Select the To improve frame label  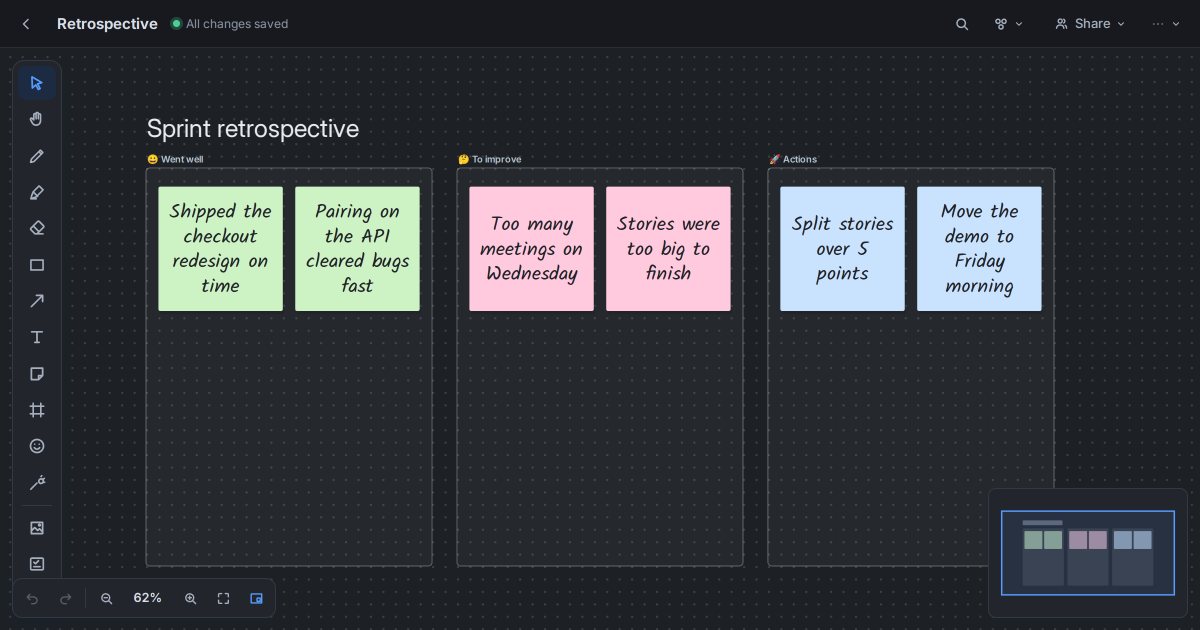tap(489, 159)
